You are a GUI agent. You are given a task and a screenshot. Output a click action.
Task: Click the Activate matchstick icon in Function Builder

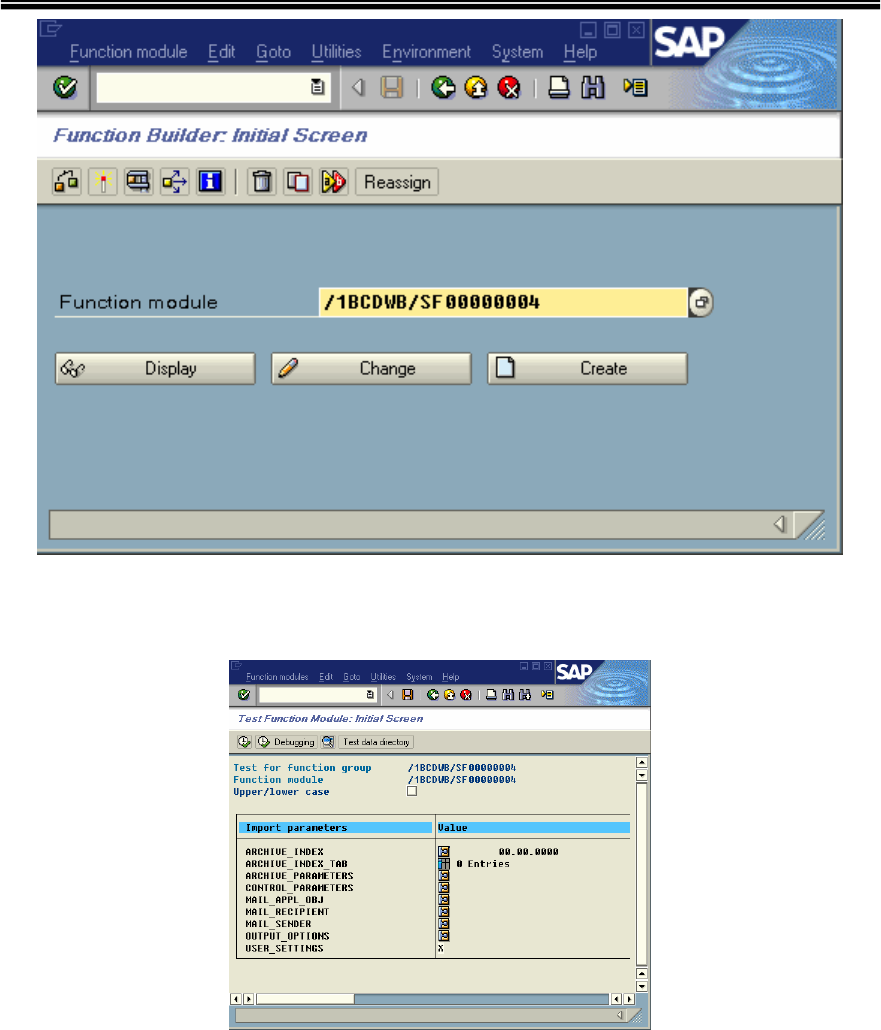click(102, 182)
